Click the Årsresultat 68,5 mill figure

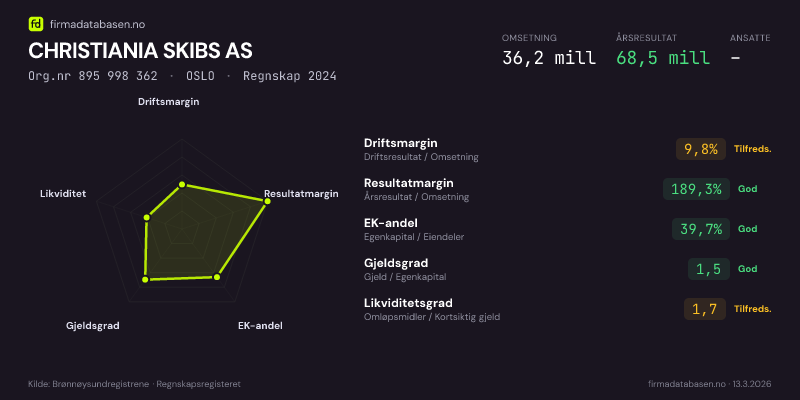pyautogui.click(x=663, y=58)
